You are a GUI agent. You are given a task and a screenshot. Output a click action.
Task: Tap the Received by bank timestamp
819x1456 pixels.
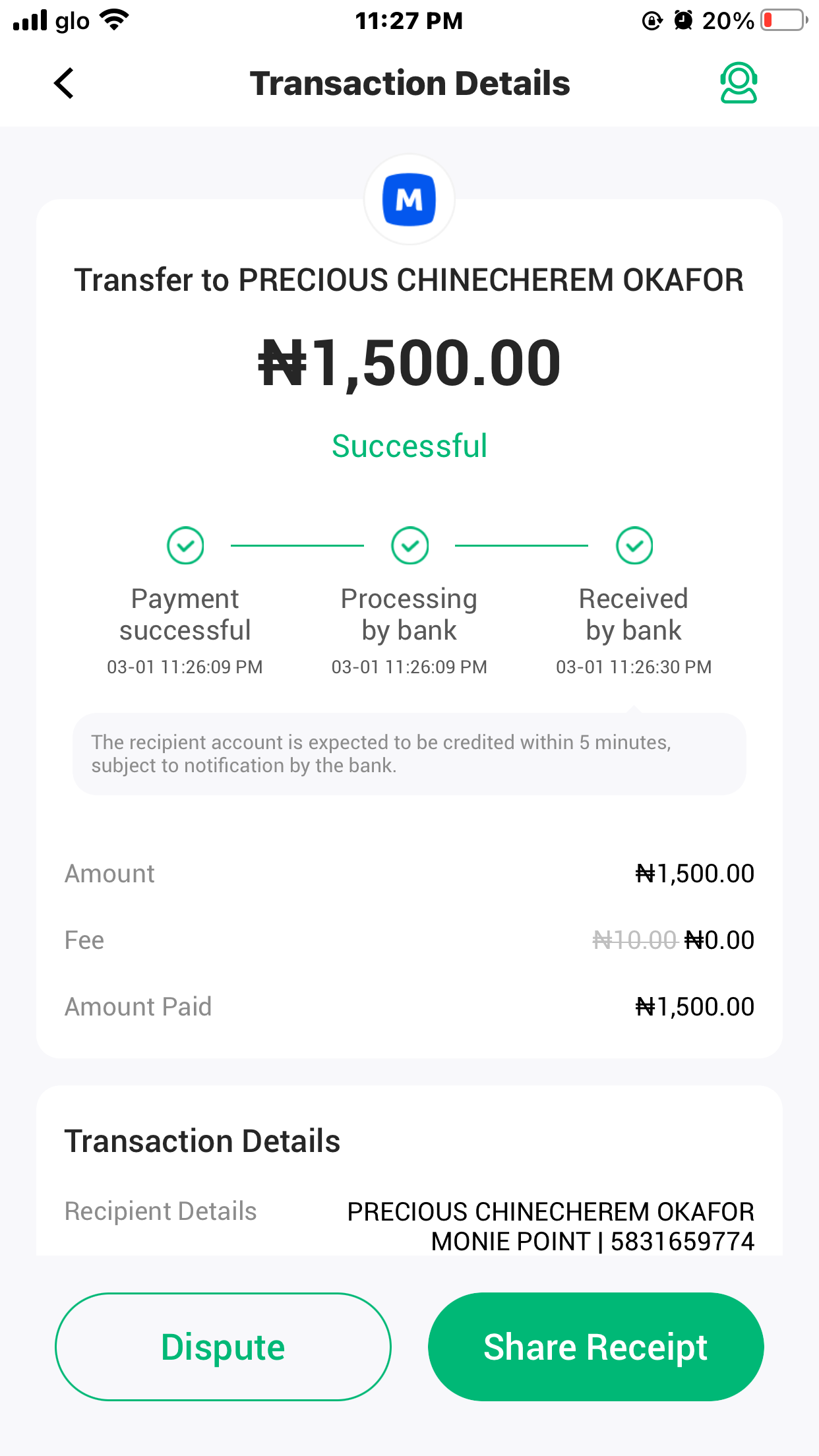634,667
